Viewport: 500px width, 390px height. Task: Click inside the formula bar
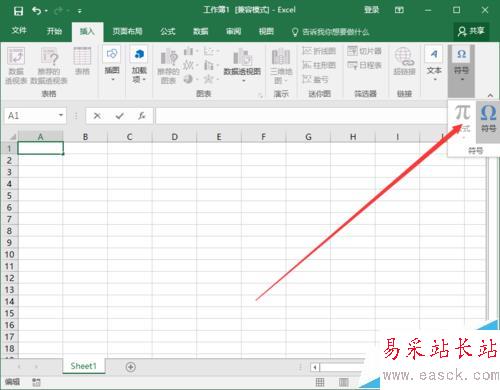coord(301,116)
